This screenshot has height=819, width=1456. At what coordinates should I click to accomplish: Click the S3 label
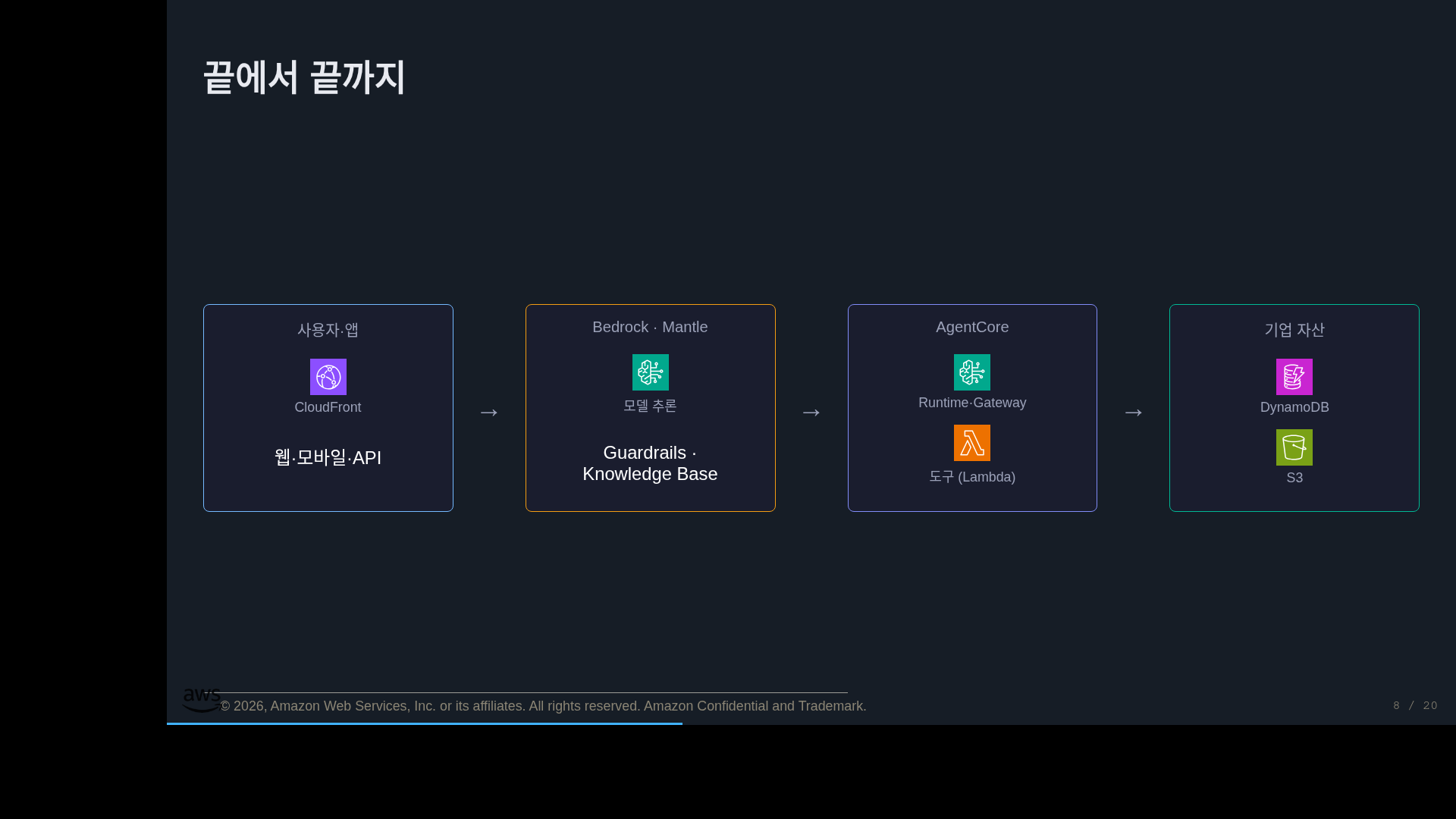1294,478
